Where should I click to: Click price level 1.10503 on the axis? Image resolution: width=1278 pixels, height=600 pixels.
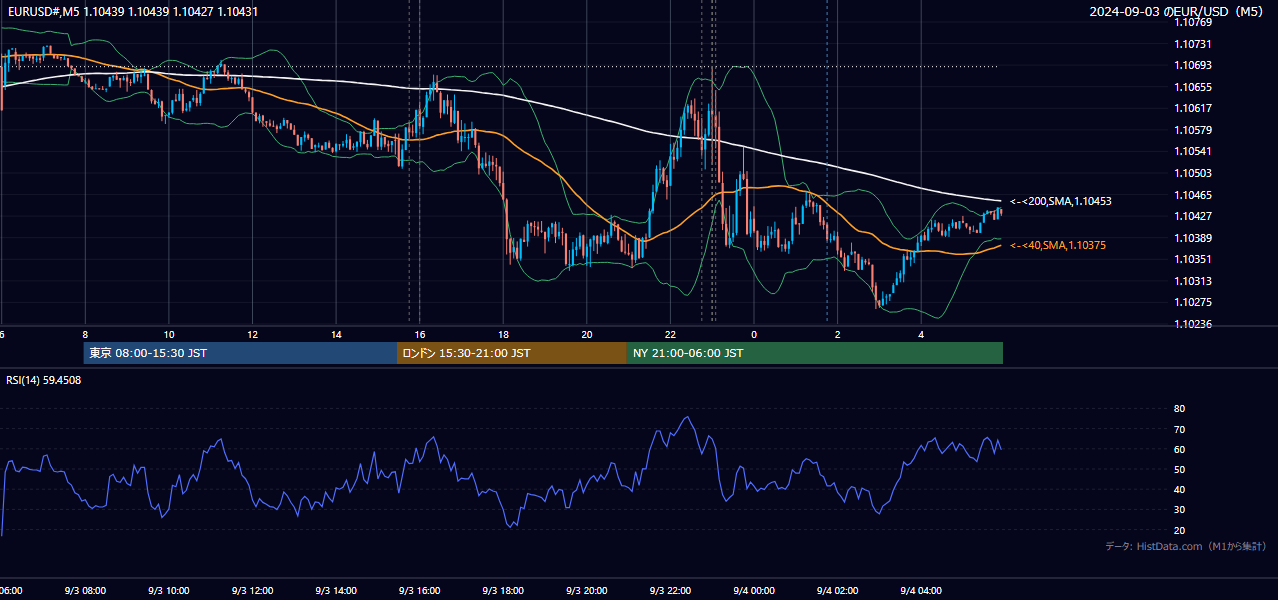(1193, 173)
